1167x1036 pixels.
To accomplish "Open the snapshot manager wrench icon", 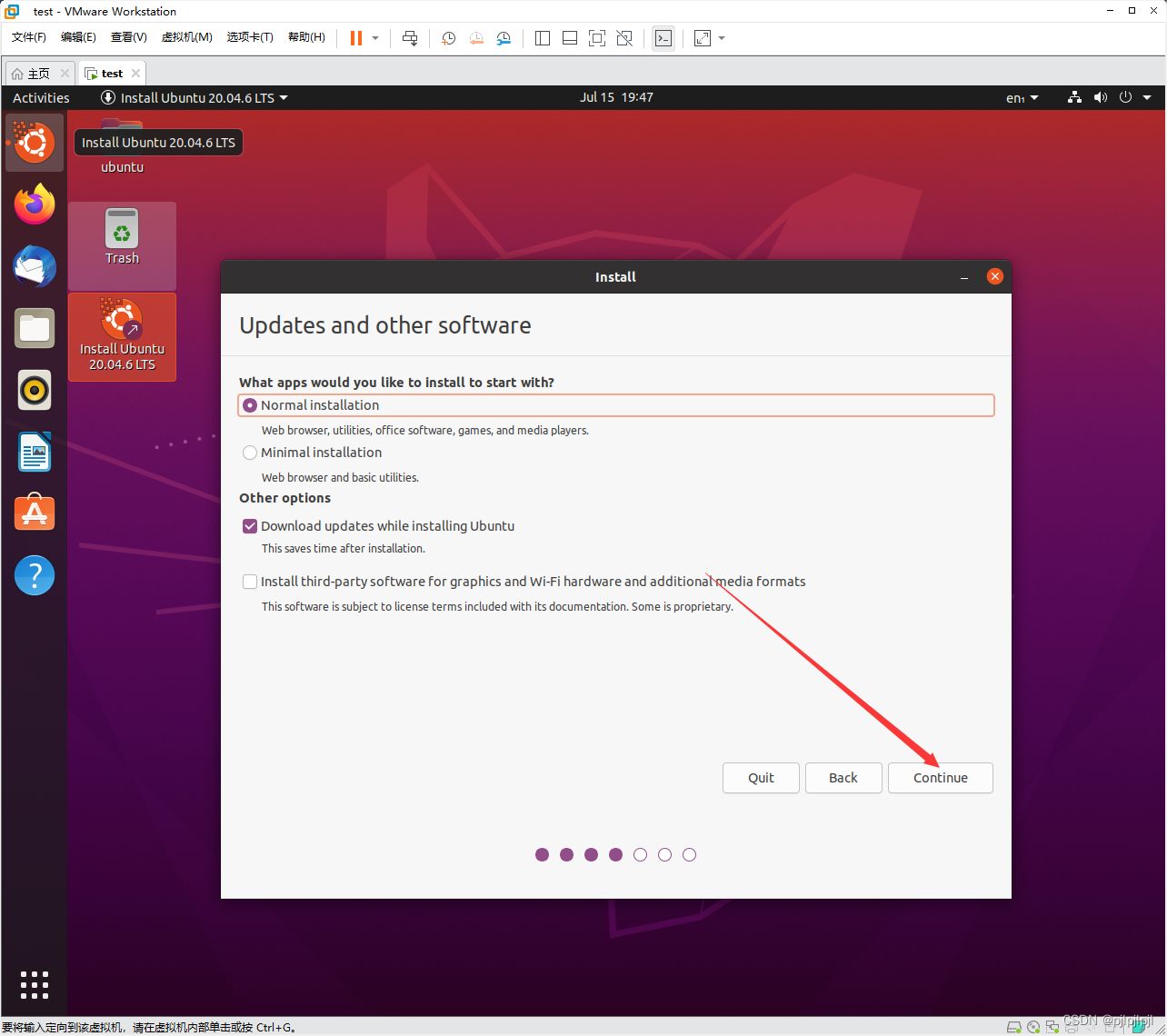I will 504,38.
